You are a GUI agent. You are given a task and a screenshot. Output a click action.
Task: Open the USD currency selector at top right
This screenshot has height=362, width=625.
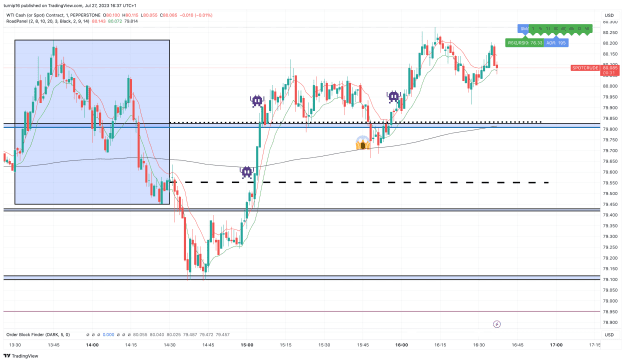point(609,15)
